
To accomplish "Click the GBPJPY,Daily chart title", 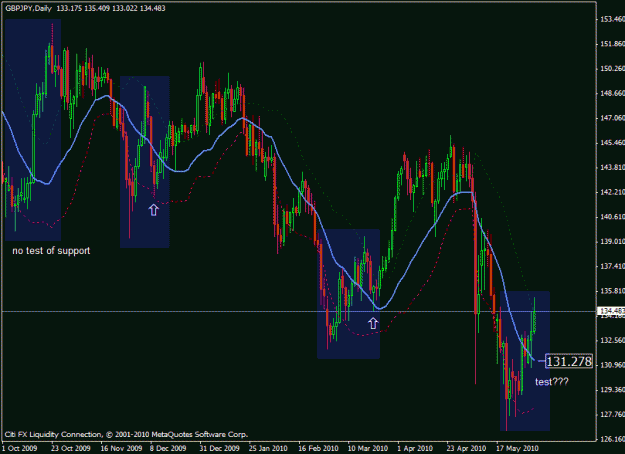I will [x=29, y=8].
